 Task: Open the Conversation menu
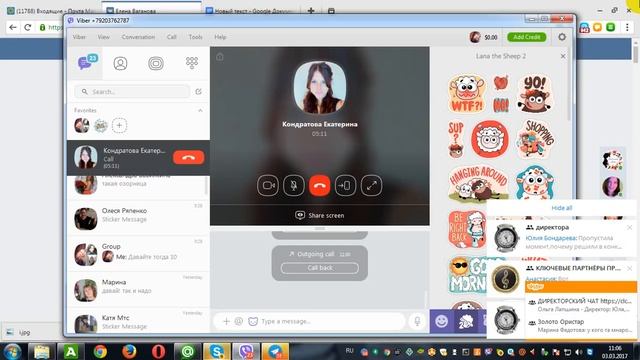[138, 37]
